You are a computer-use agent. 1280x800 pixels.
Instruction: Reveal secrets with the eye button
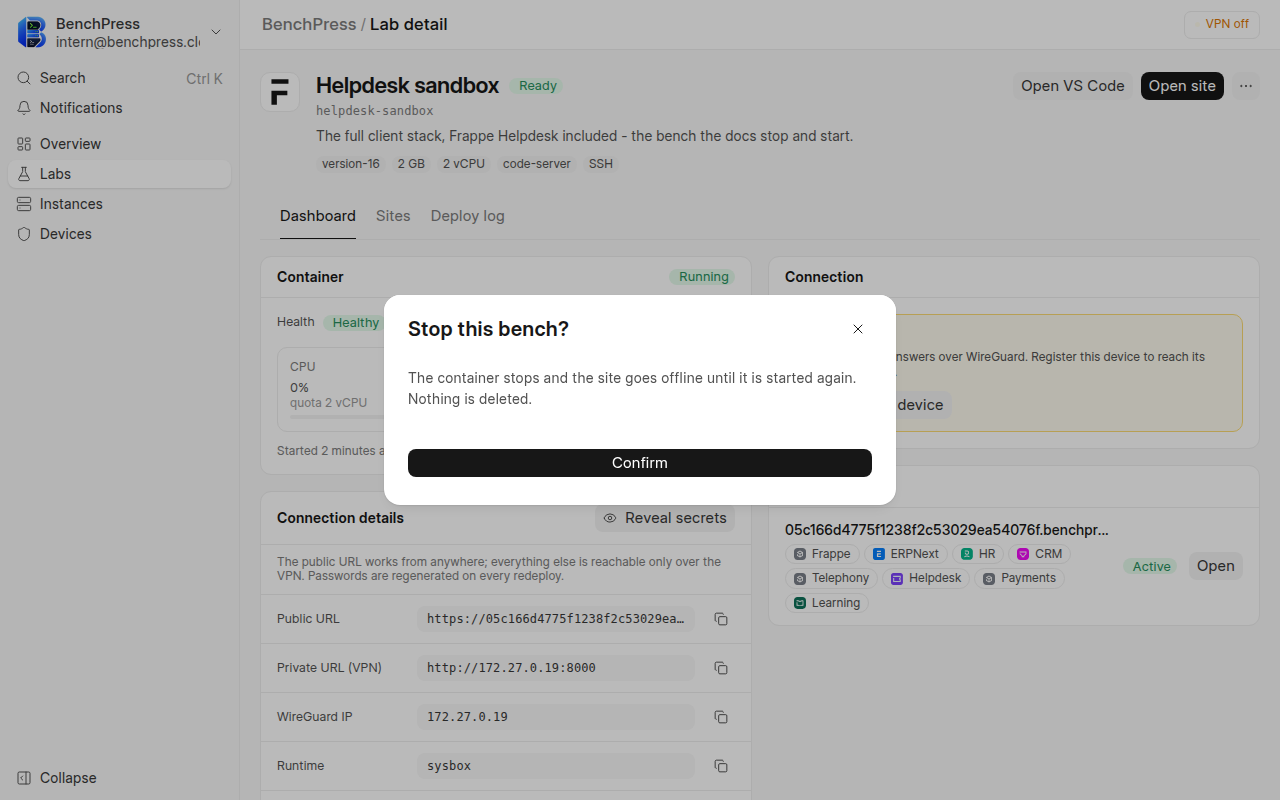665,518
